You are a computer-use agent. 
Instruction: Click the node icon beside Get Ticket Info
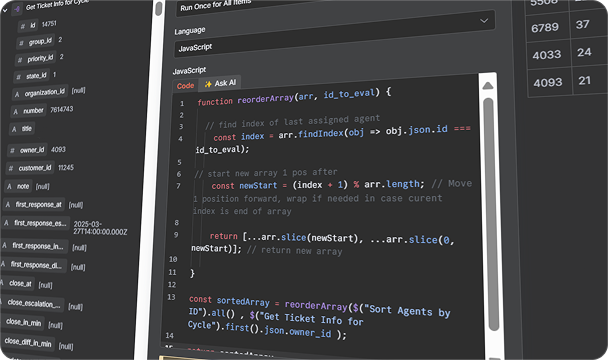[x=17, y=9]
